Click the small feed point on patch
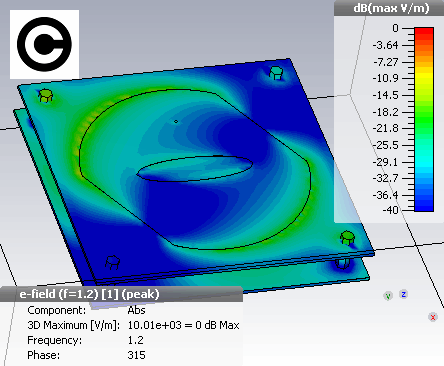Screen dimensions: 444x366 [176, 122]
